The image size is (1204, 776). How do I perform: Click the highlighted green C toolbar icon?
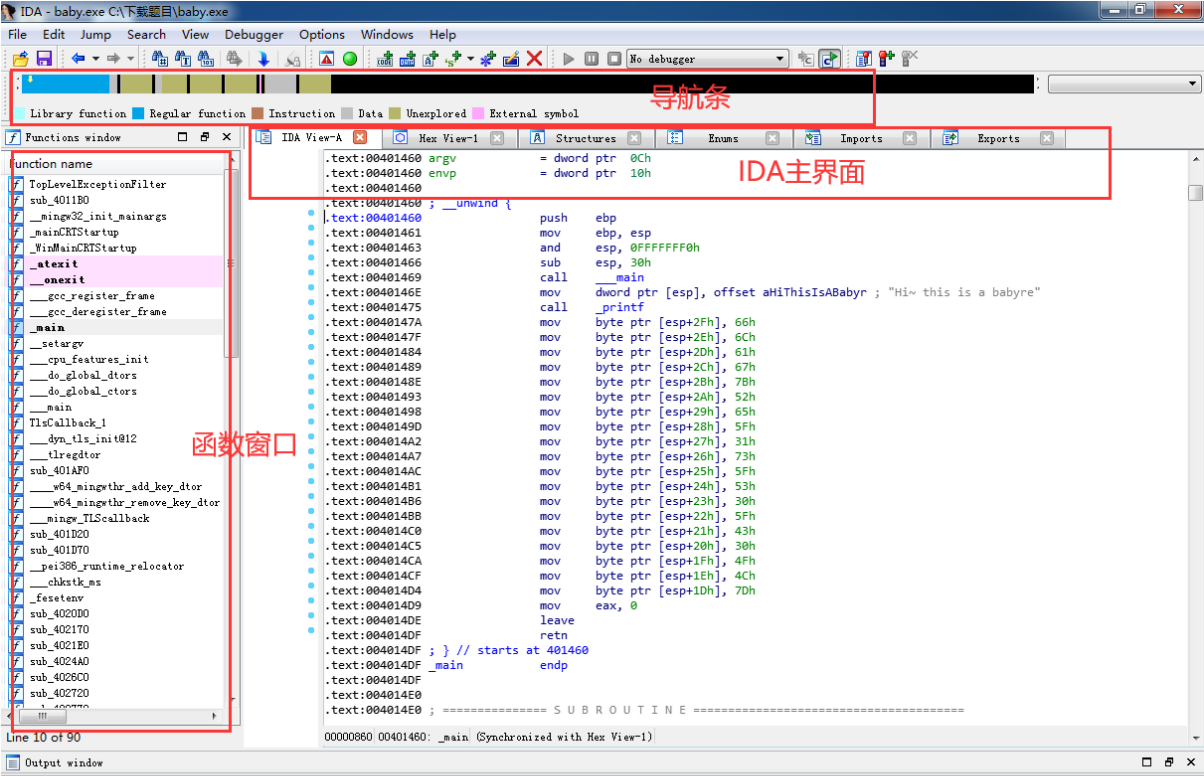click(x=829, y=59)
